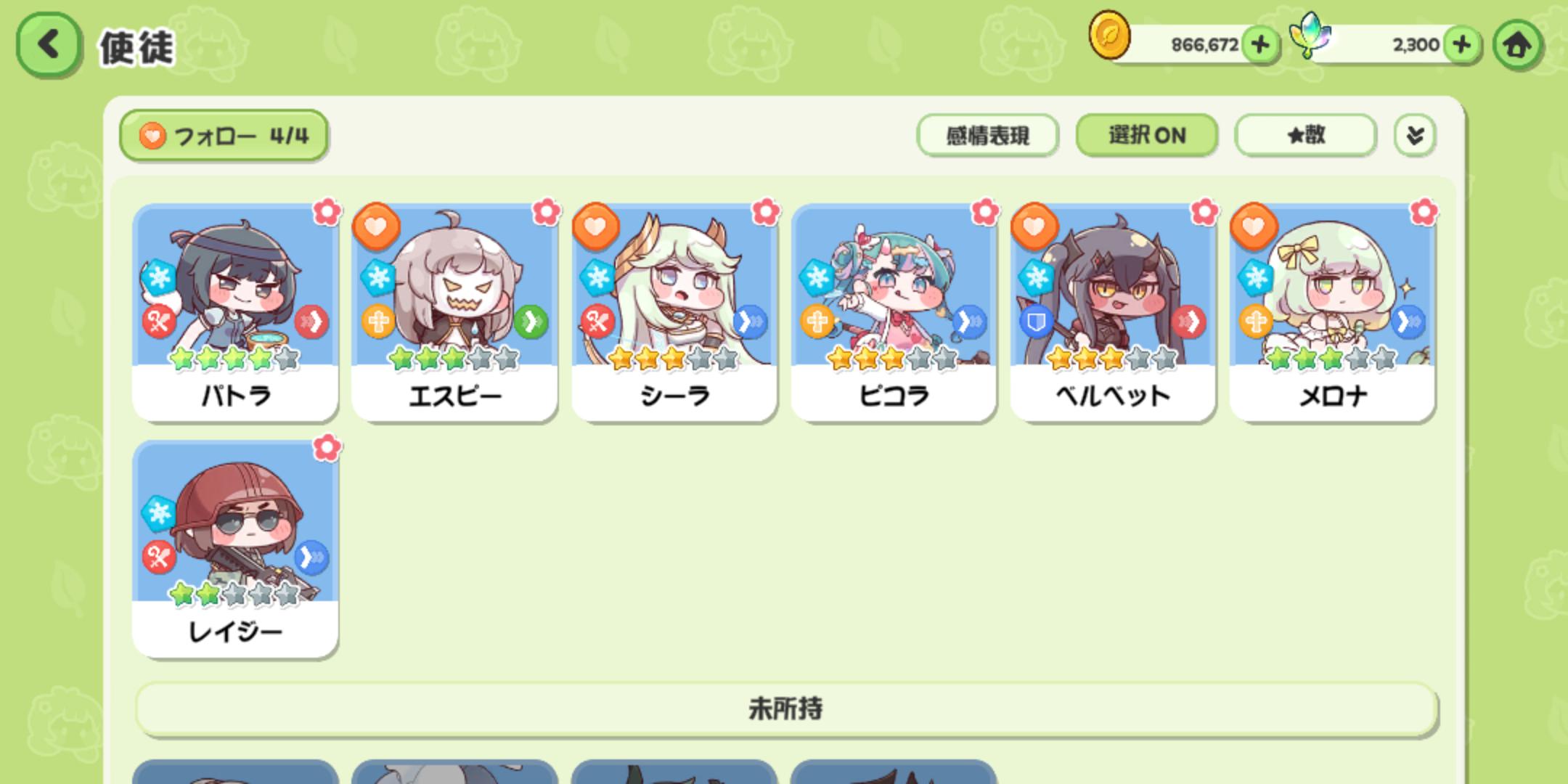The image size is (1568, 784).
Task: Toggle the heart follow on エスピー
Action: click(x=376, y=226)
